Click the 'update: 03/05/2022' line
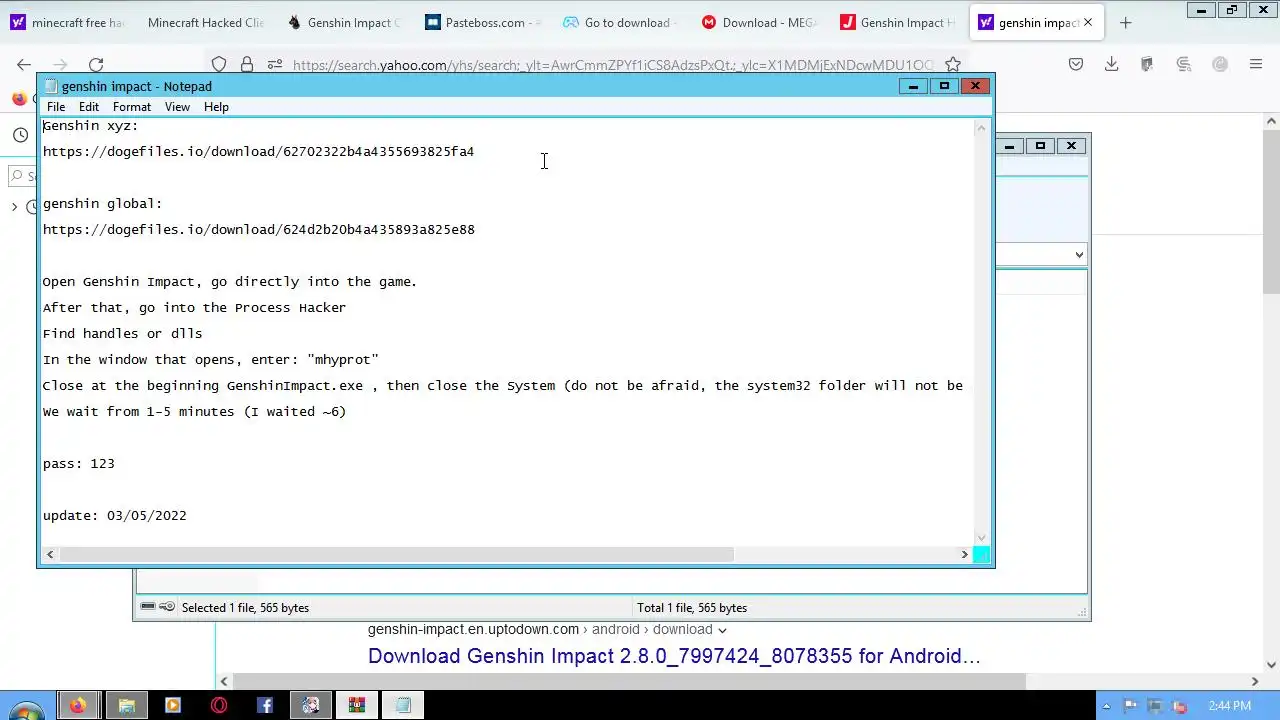The width and height of the screenshot is (1280, 720). (115, 516)
